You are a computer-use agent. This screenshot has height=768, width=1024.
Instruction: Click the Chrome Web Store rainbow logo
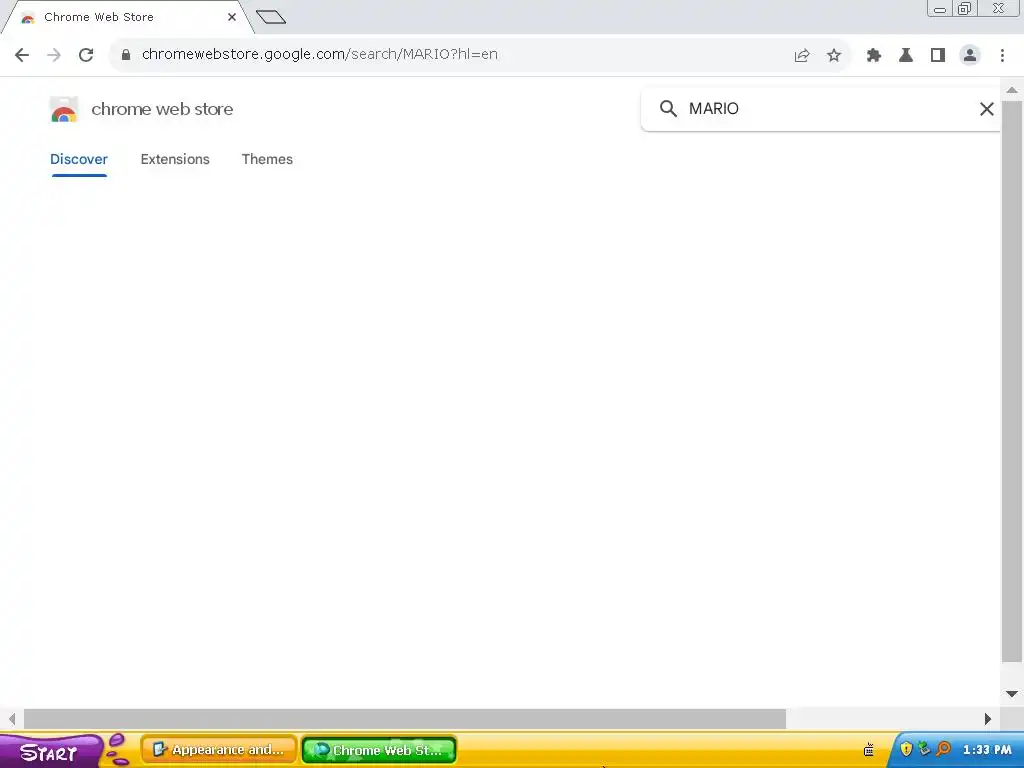click(x=63, y=109)
